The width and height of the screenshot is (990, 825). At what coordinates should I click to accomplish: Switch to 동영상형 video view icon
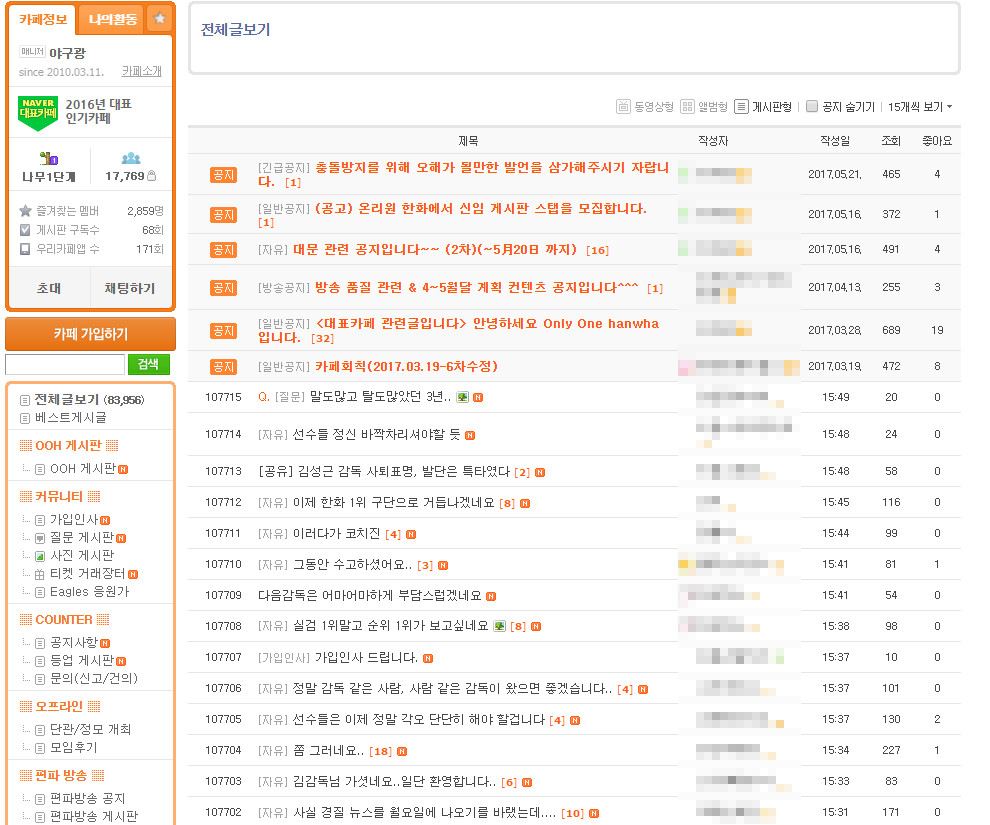coord(623,107)
